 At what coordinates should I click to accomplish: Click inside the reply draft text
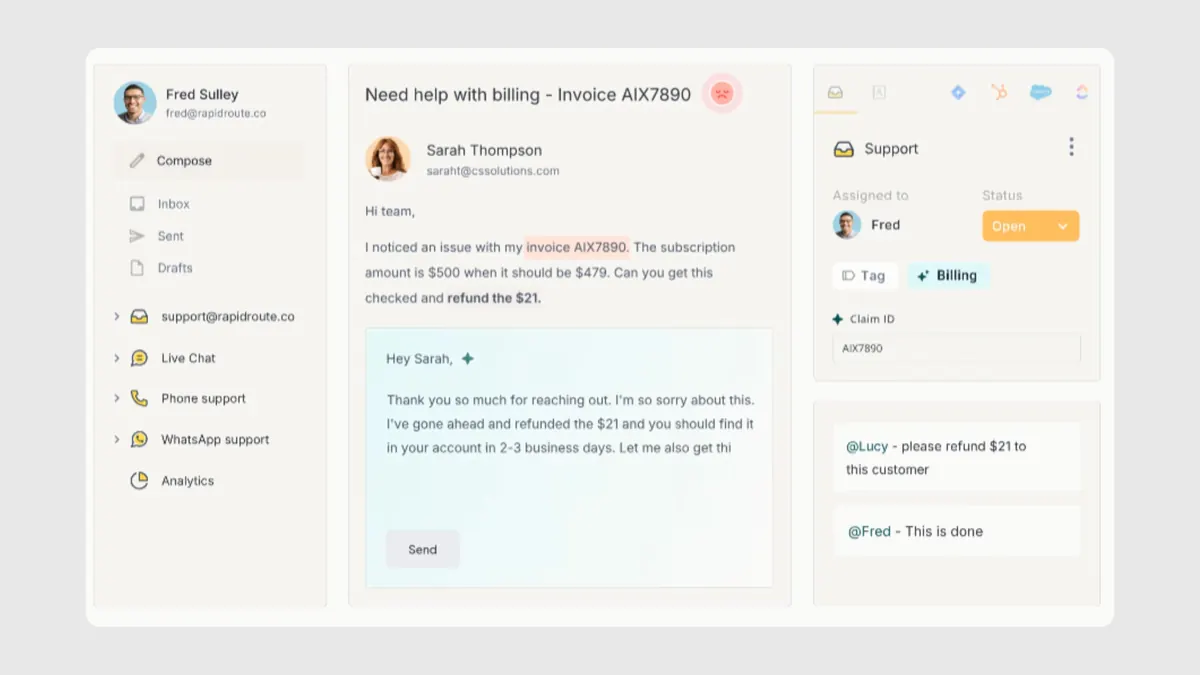coord(570,423)
